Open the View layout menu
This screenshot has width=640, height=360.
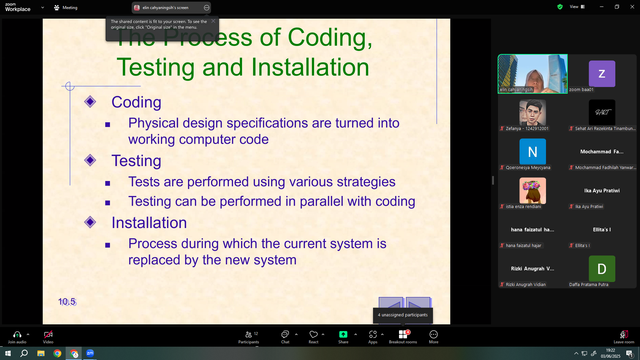coord(577,7)
